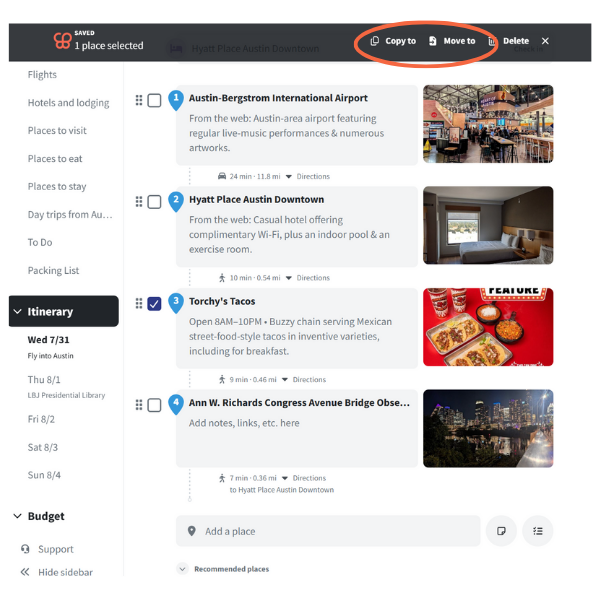600x600 pixels.
Task: Click the double-chevron Hide sidebar icon
Action: click(25, 572)
